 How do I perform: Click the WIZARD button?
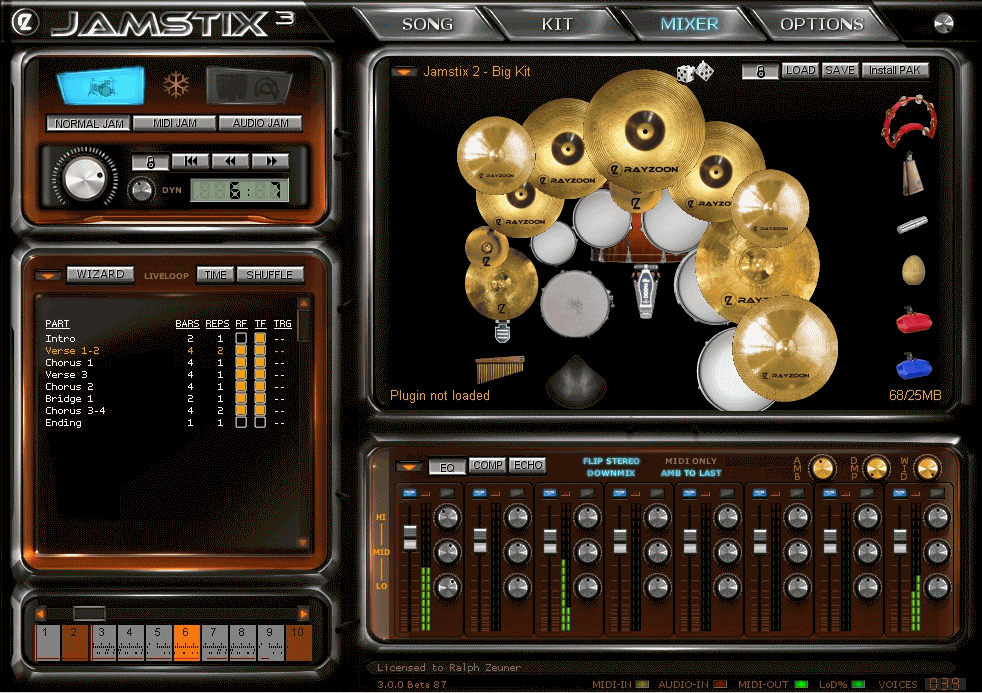(x=100, y=274)
